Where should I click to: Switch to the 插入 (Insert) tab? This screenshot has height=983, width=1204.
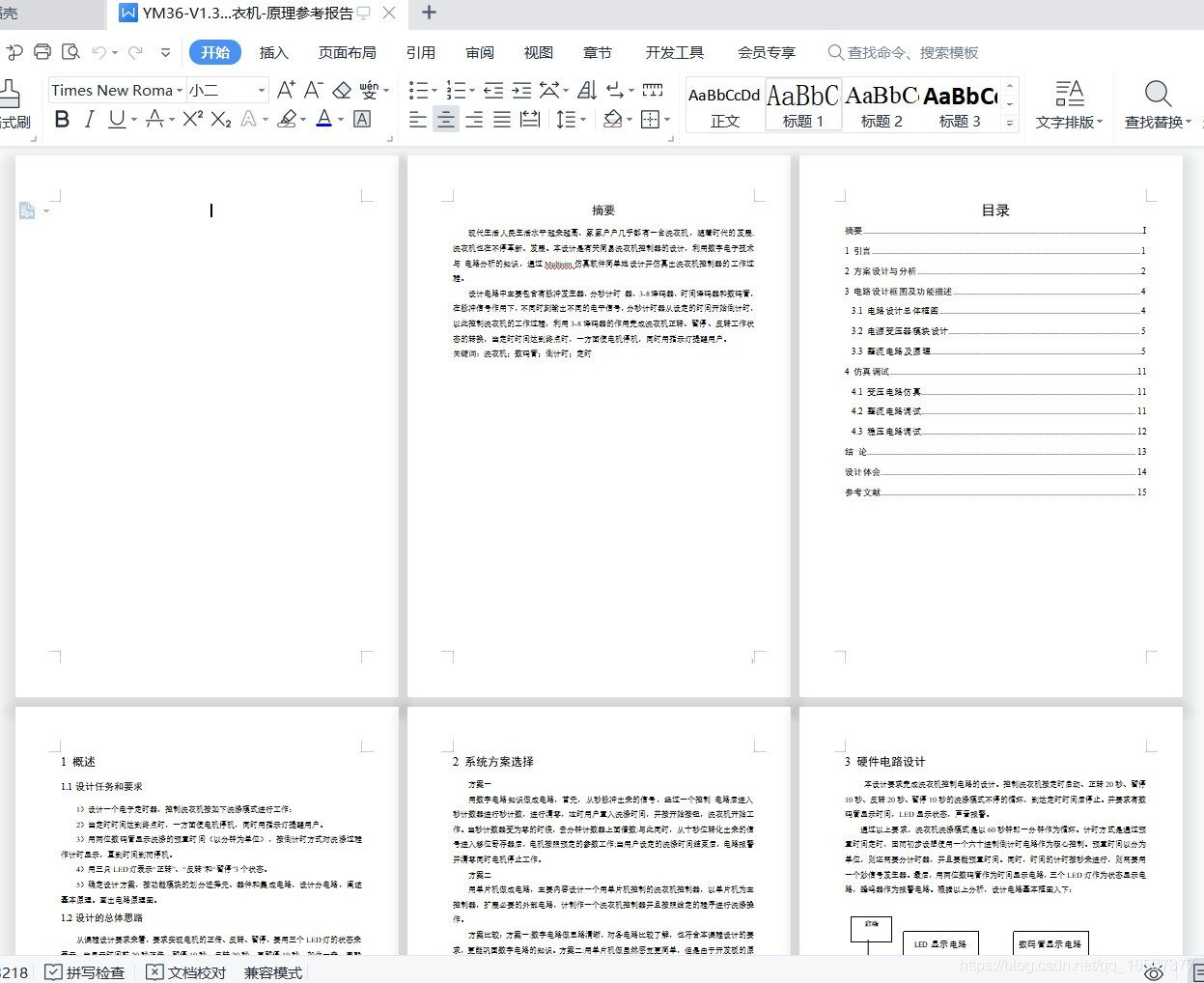click(274, 52)
